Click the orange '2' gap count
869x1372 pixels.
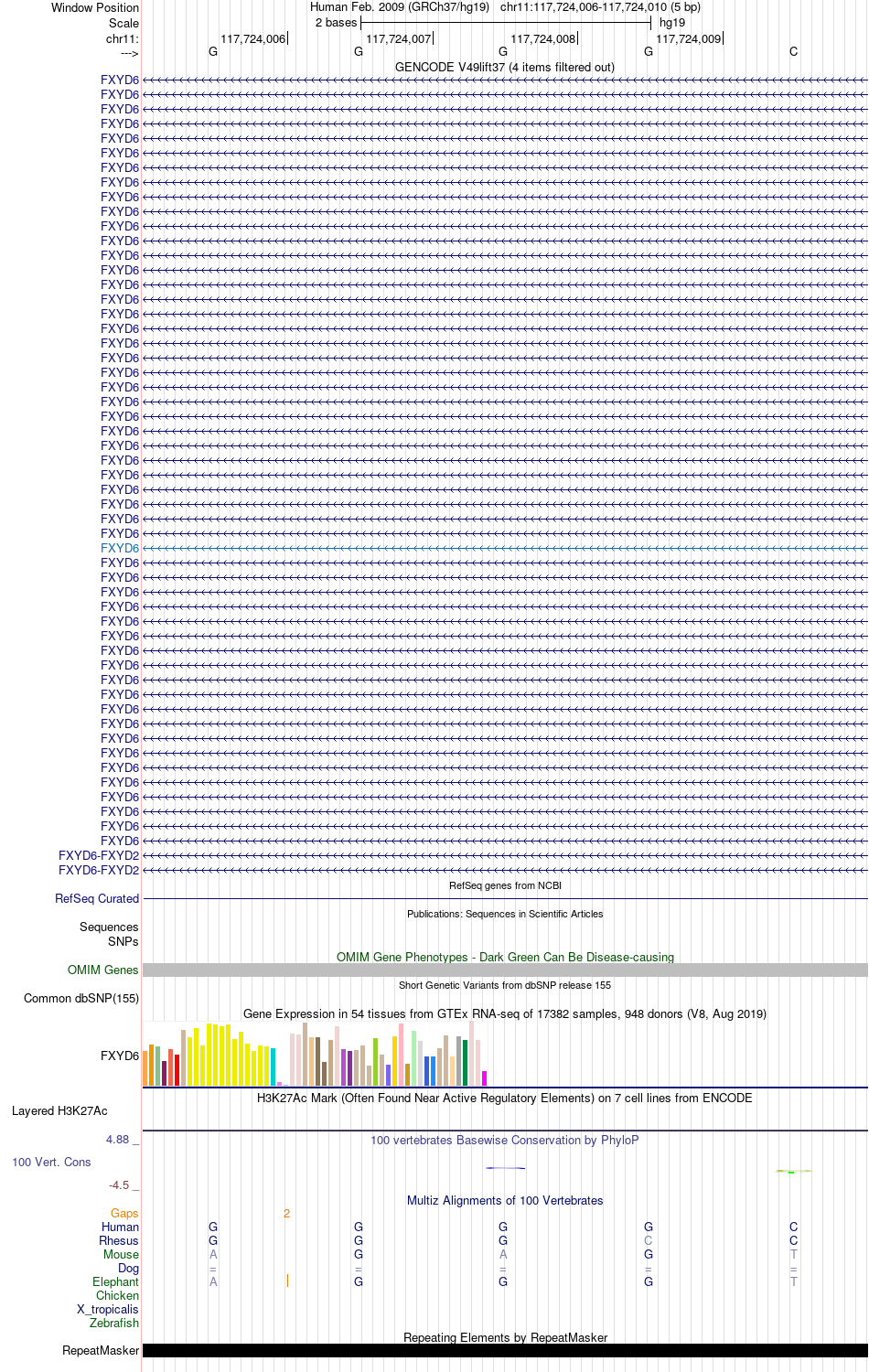(287, 1214)
